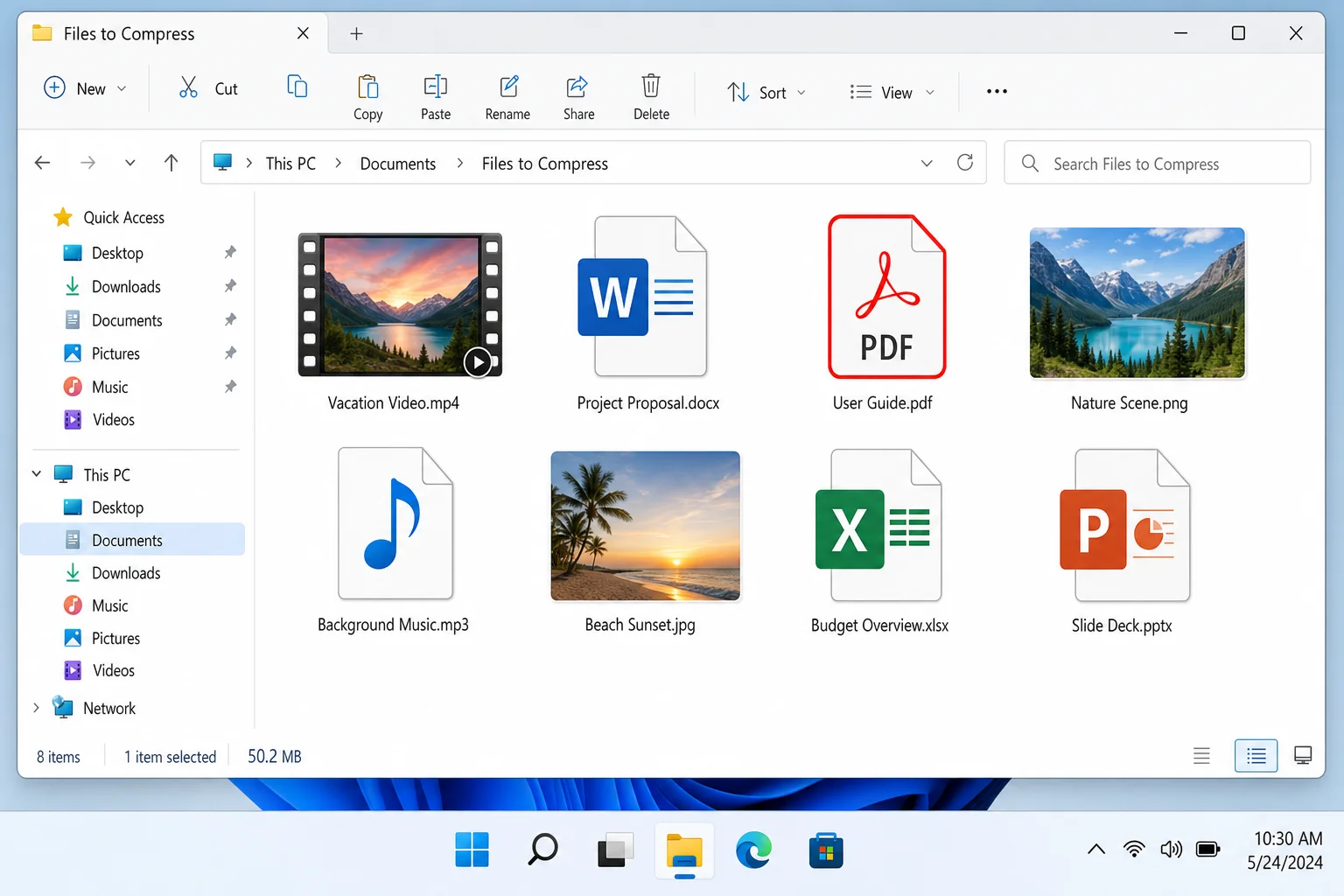This screenshot has height=896, width=1344.
Task: Unpin Pictures from Quick Access
Action: [230, 353]
